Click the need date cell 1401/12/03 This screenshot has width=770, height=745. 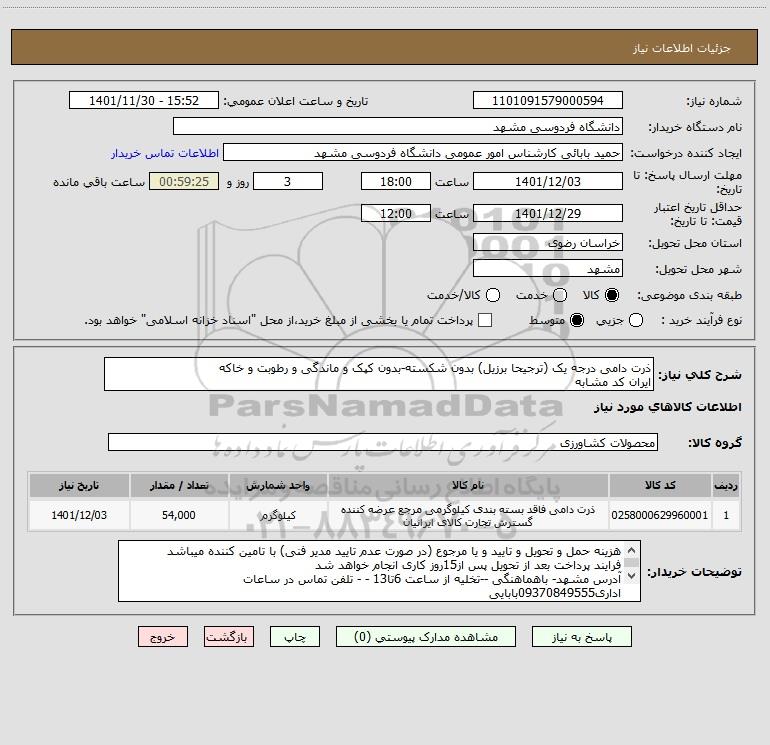point(79,515)
